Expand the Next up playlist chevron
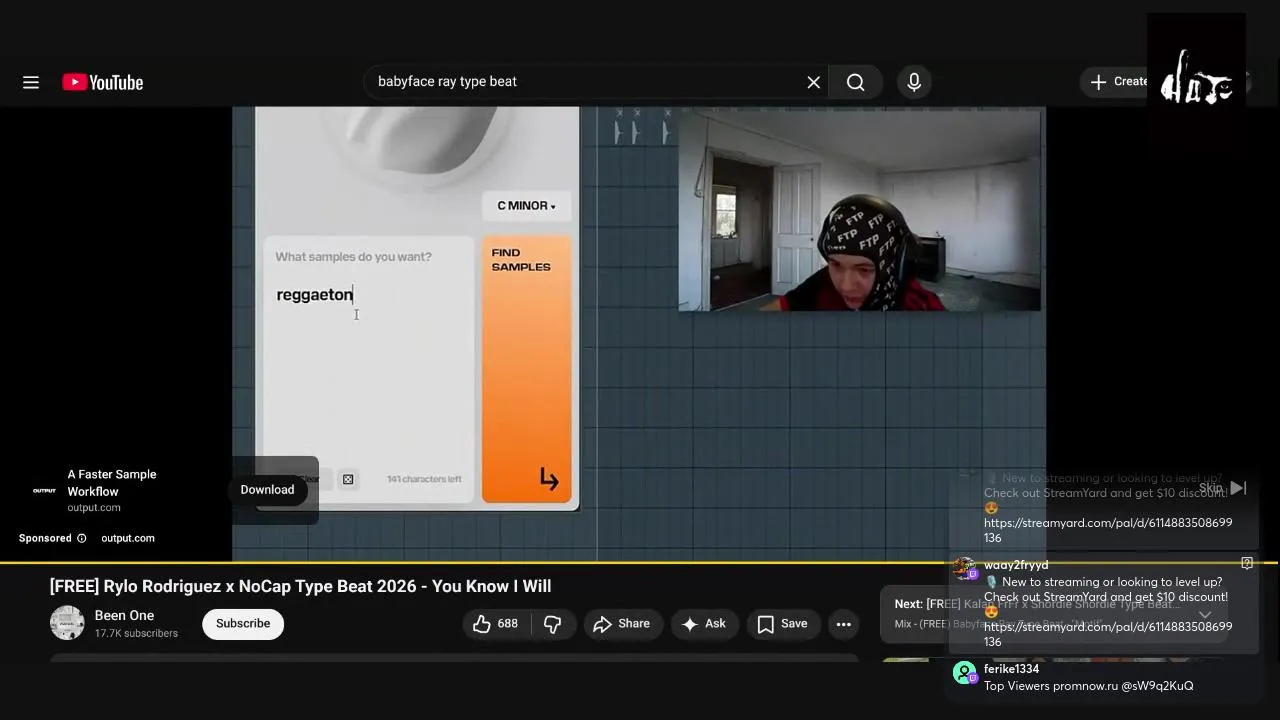This screenshot has width=1280, height=720. [1205, 615]
